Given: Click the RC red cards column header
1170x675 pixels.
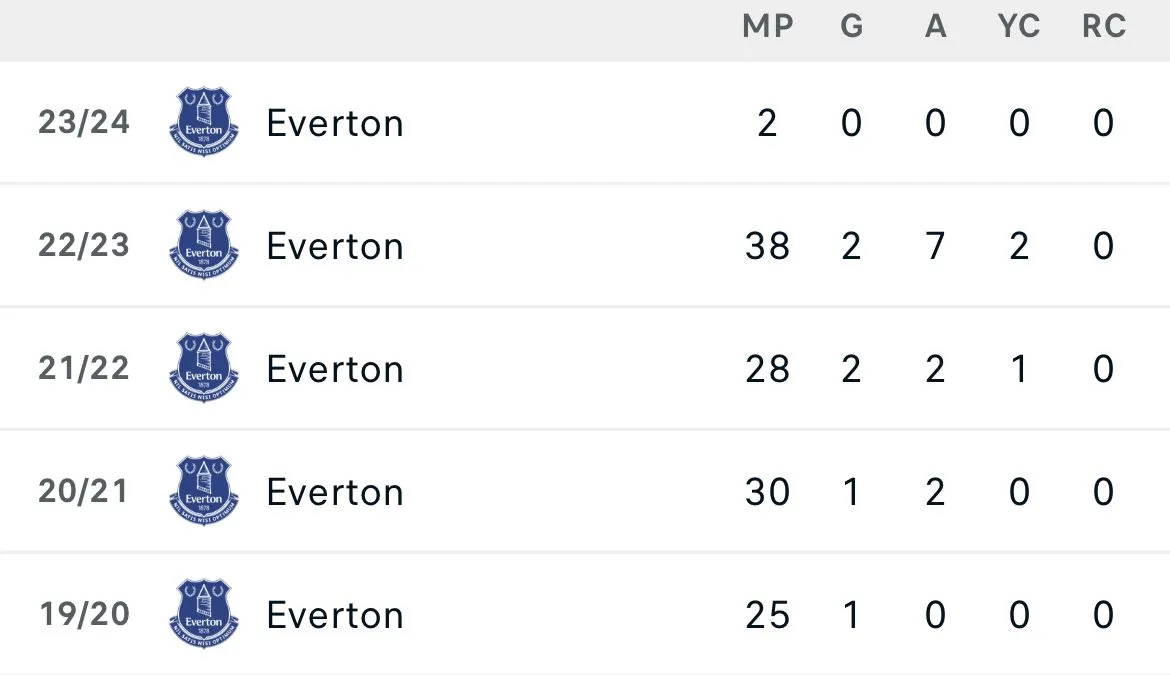Looking at the screenshot, I should point(1104,27).
